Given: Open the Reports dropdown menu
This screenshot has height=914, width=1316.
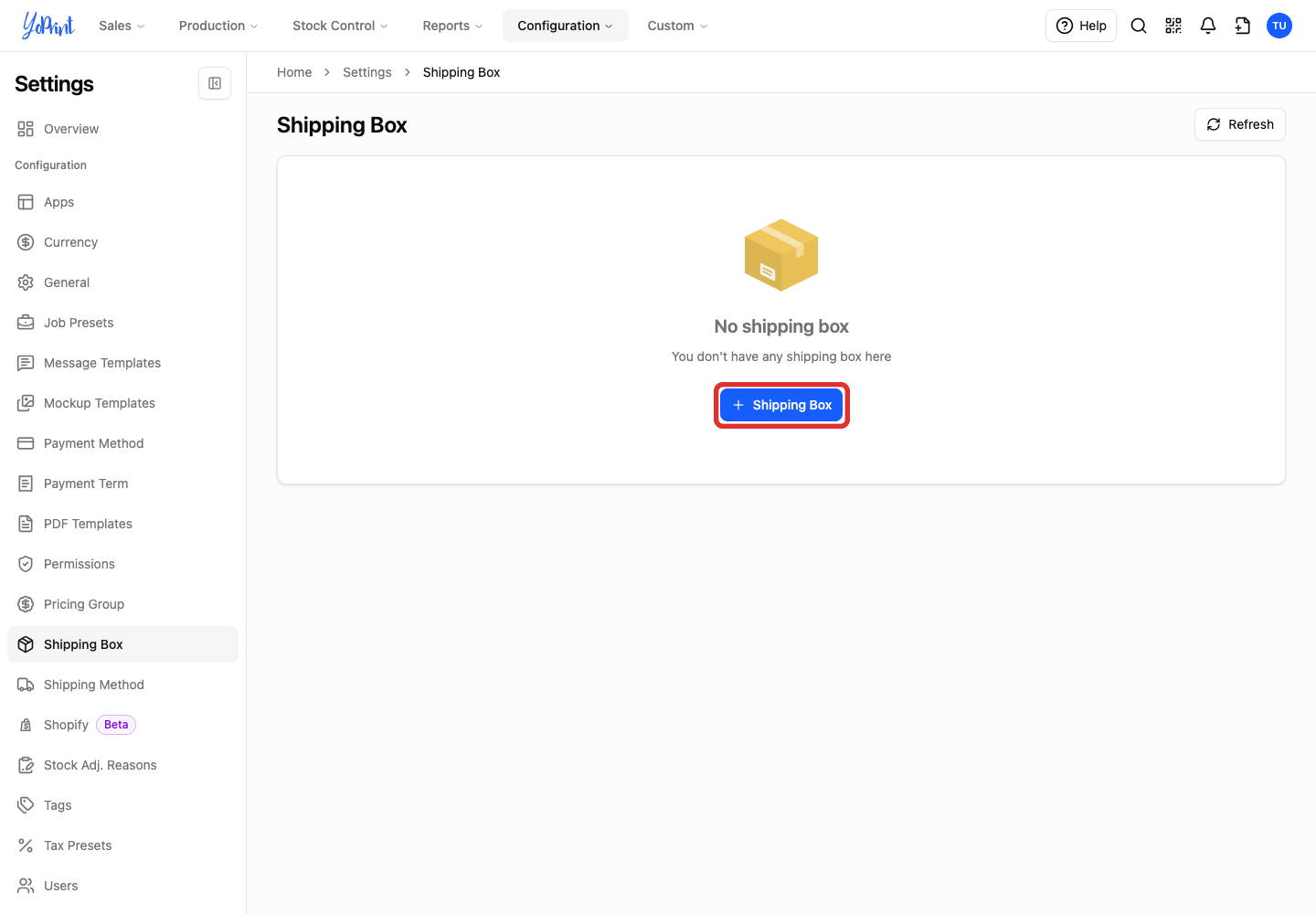Looking at the screenshot, I should pyautogui.click(x=452, y=26).
